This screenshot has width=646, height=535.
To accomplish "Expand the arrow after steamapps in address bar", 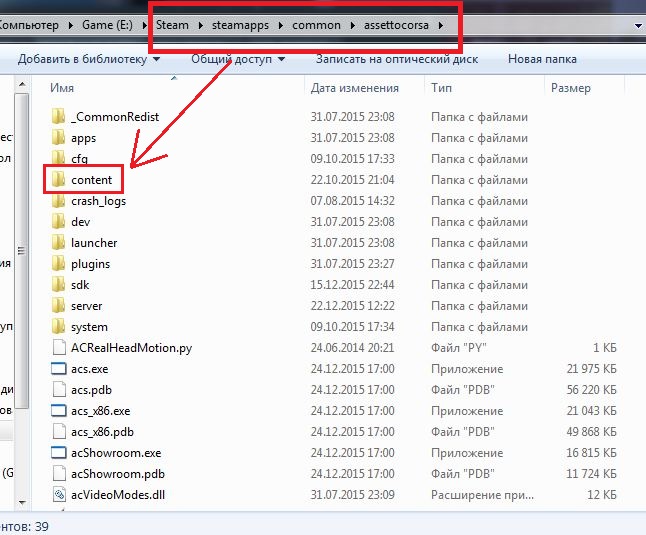I will [x=281, y=25].
